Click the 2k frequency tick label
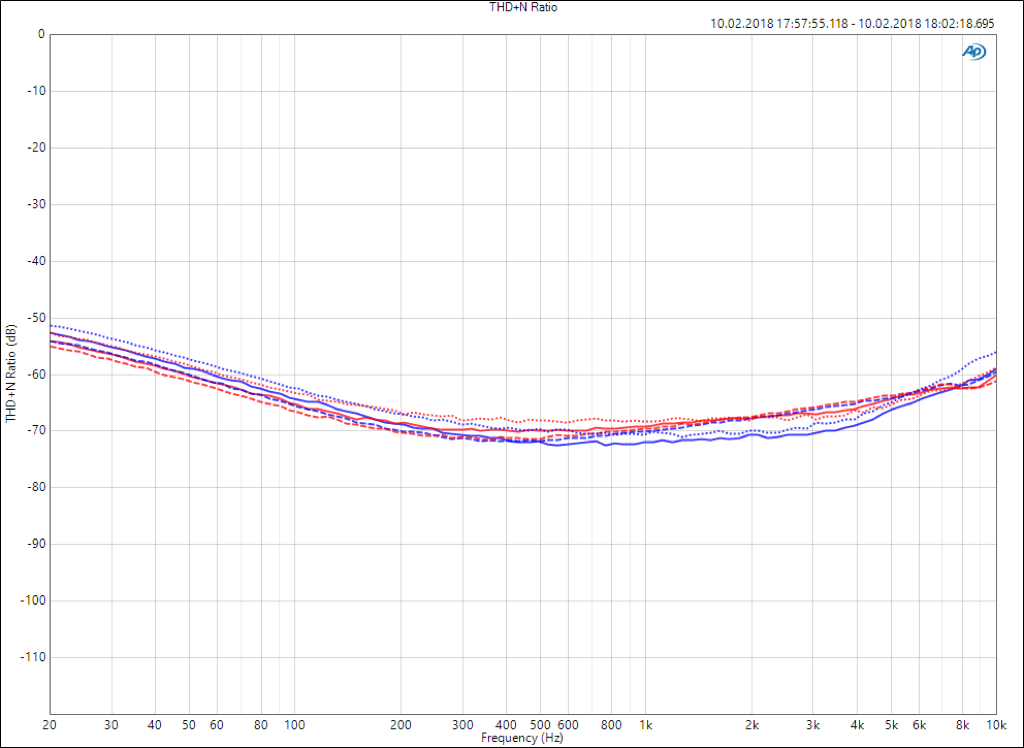The height and width of the screenshot is (748, 1024). point(752,724)
